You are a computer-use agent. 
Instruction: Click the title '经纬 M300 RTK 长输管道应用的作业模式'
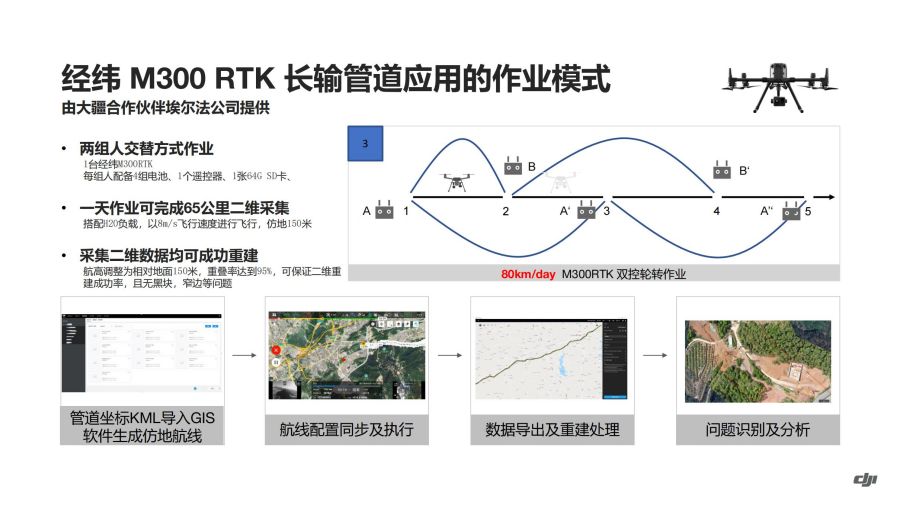336,79
